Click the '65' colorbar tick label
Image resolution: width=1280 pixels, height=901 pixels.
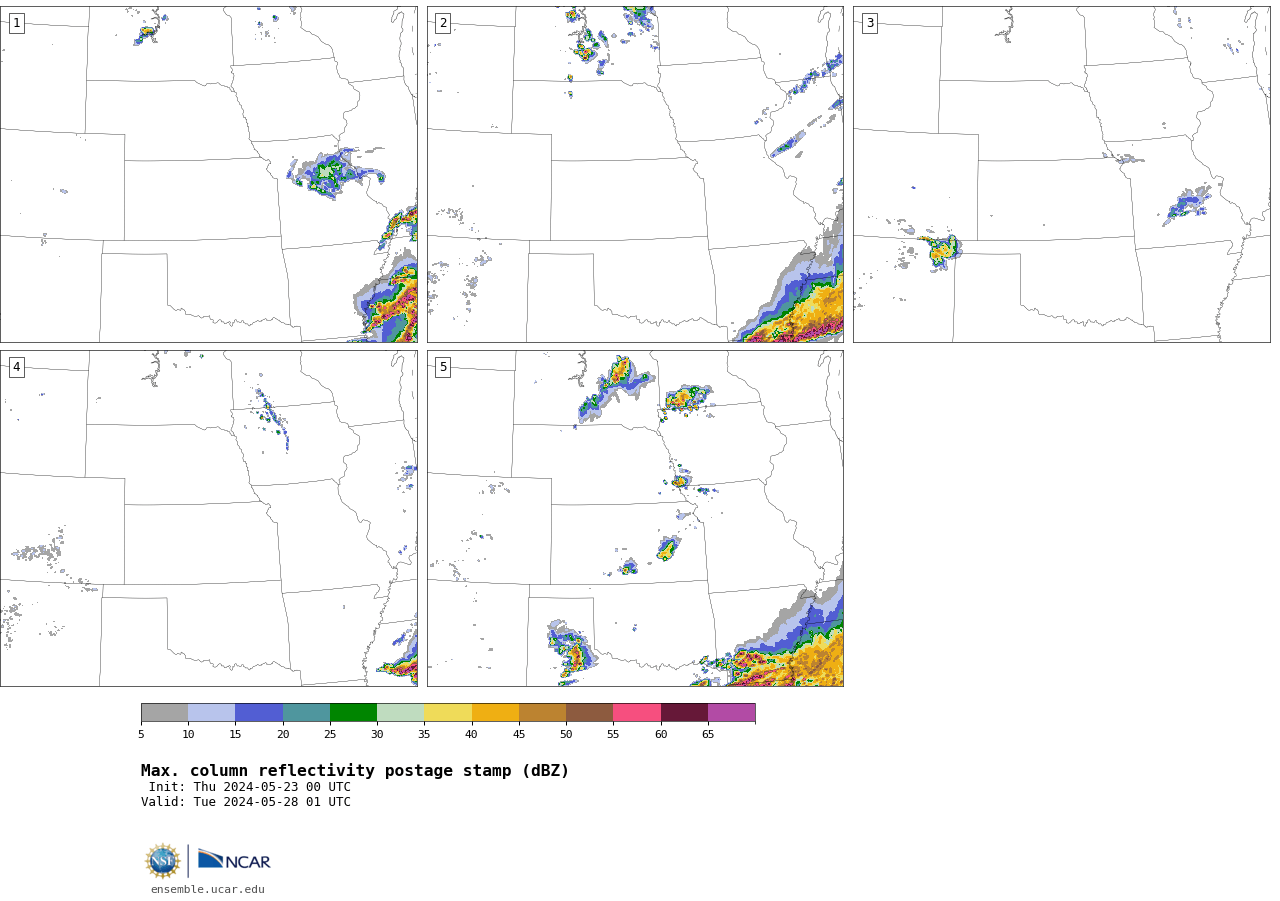[708, 735]
